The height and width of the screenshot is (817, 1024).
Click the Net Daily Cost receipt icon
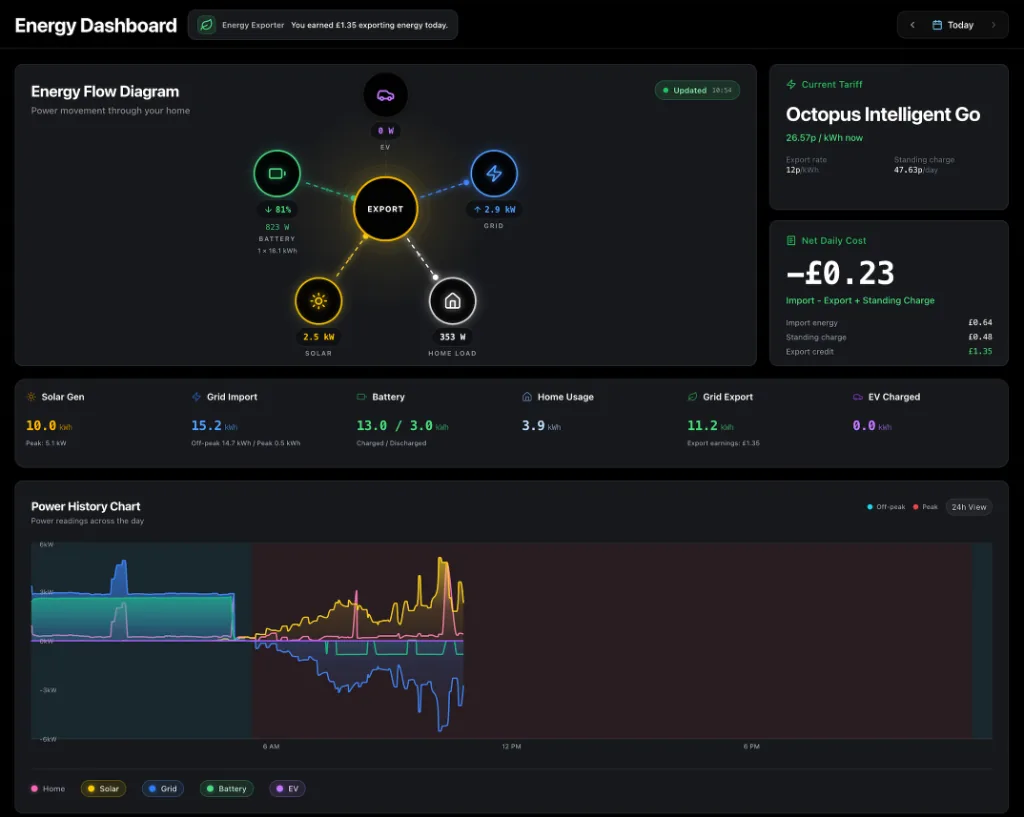pyautogui.click(x=791, y=240)
